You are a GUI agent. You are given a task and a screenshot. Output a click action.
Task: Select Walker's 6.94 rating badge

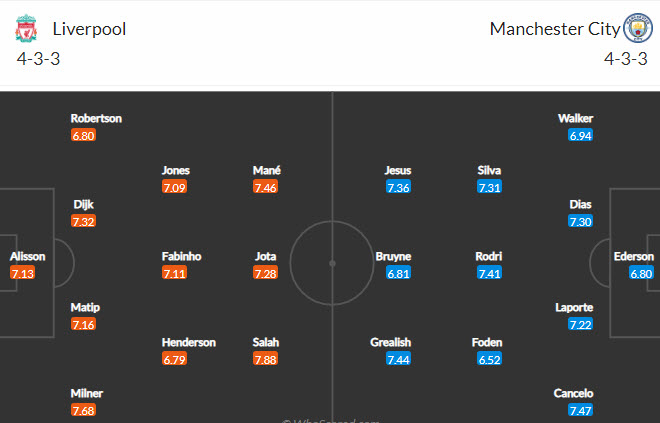point(581,135)
